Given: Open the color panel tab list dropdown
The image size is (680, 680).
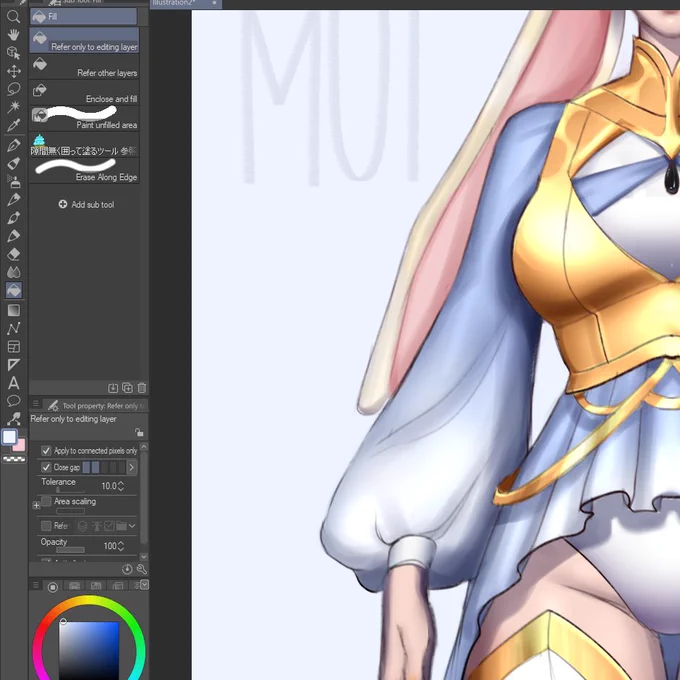Looking at the screenshot, I should 144,585.
